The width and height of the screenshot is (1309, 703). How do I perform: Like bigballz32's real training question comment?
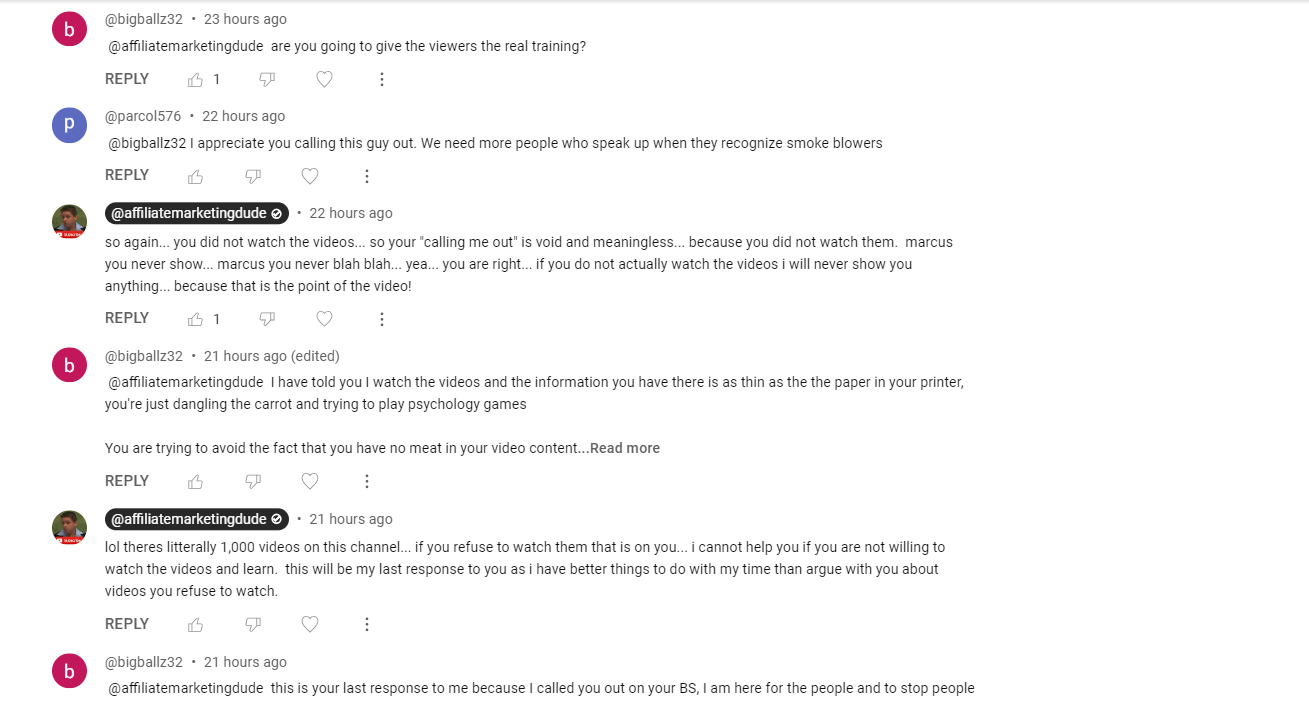[196, 80]
